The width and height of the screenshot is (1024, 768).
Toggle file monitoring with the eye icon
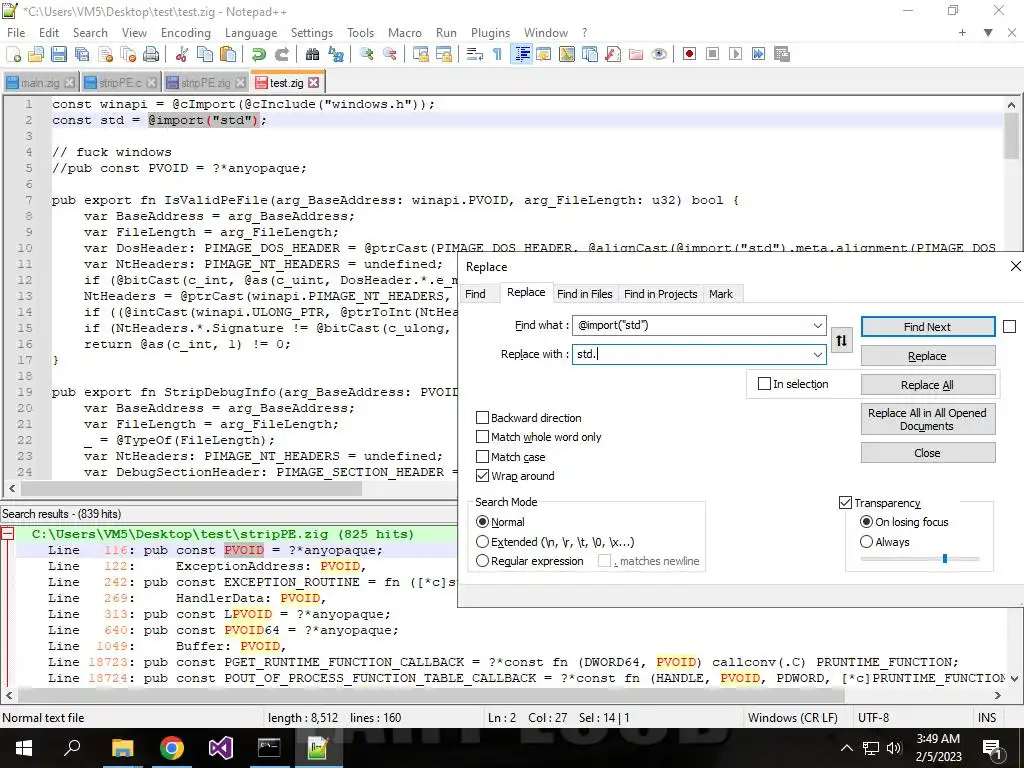point(659,54)
